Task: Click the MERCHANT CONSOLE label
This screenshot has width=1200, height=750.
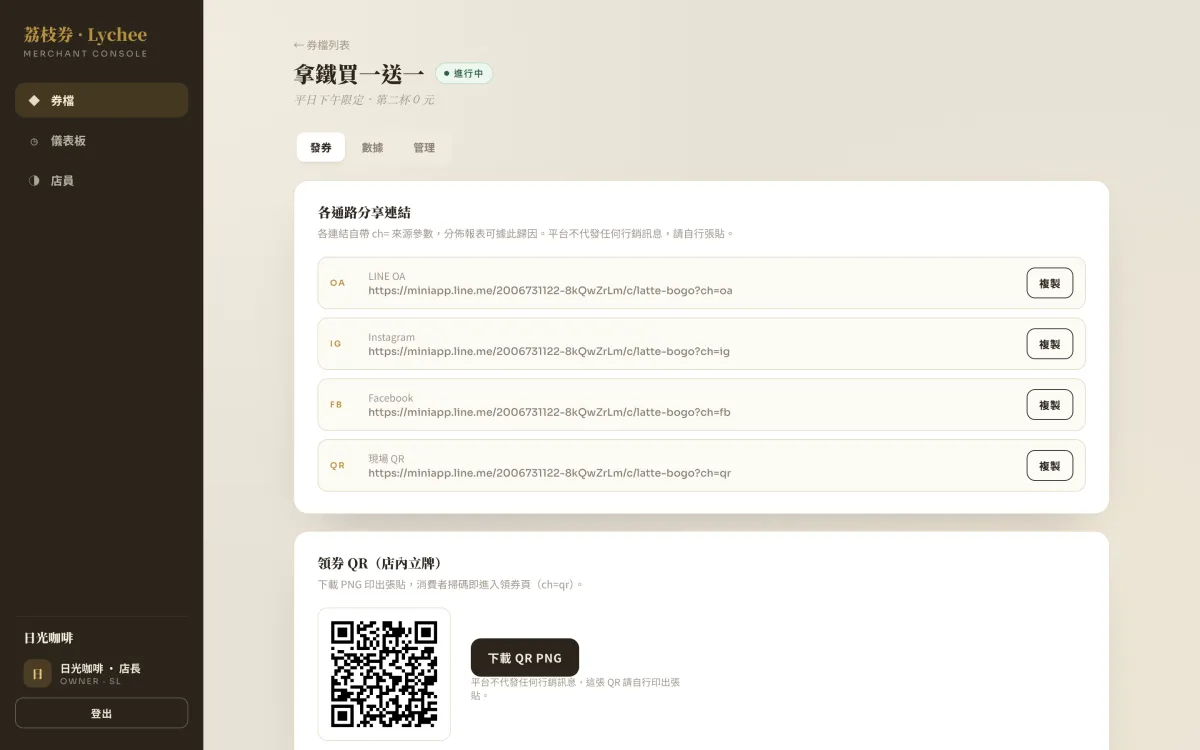Action: pyautogui.click(x=85, y=54)
